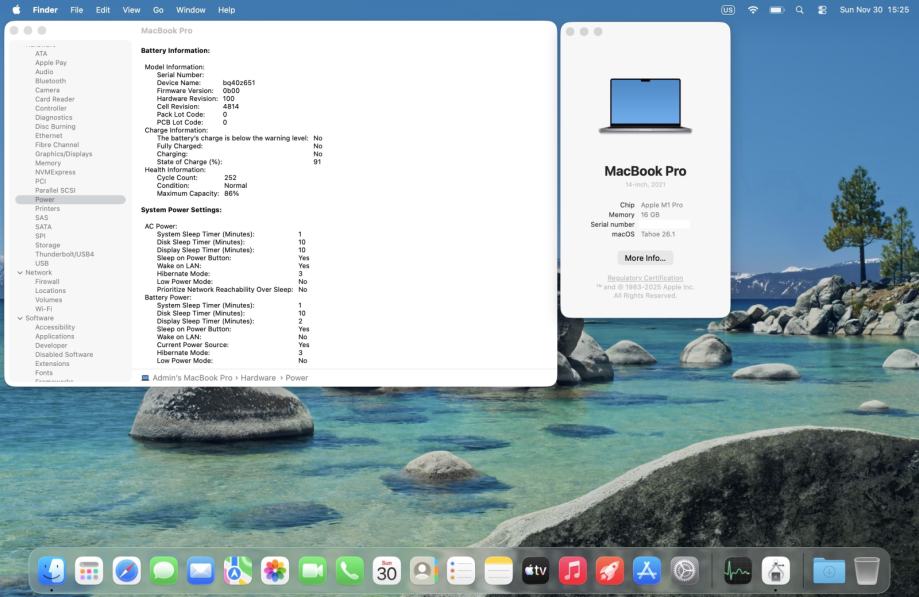Click the Wi-Fi status icon in menu bar
Screen dimensions: 919x597
752,10
